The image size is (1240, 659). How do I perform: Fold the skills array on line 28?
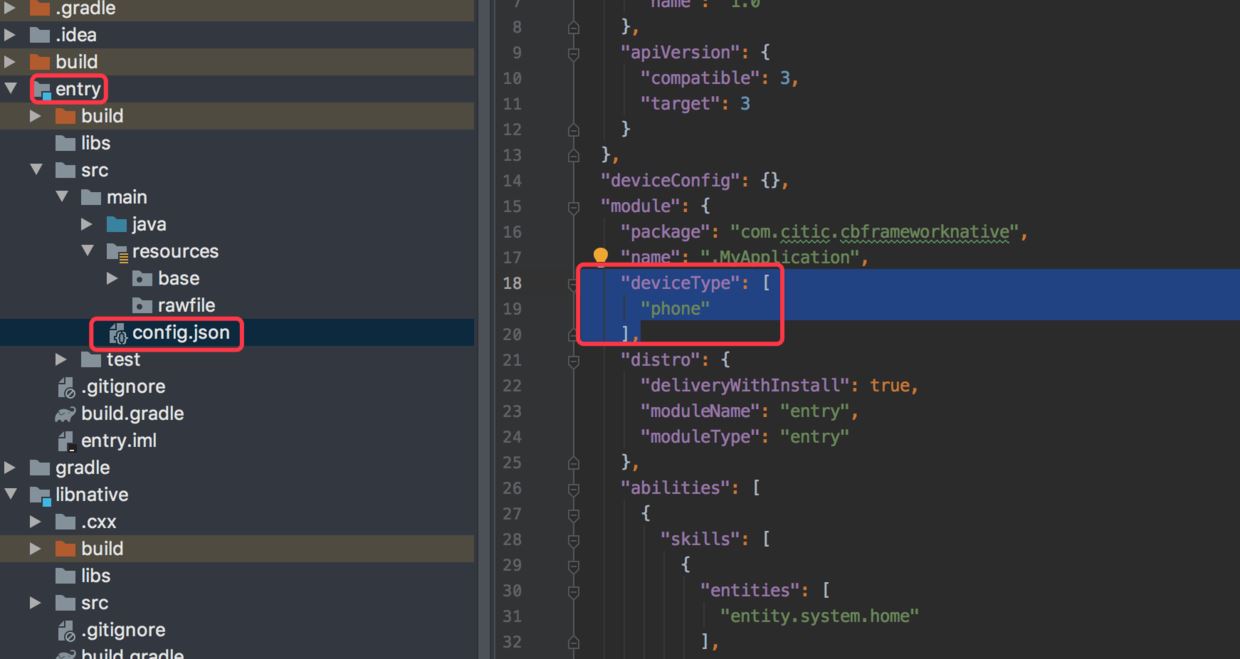point(573,539)
